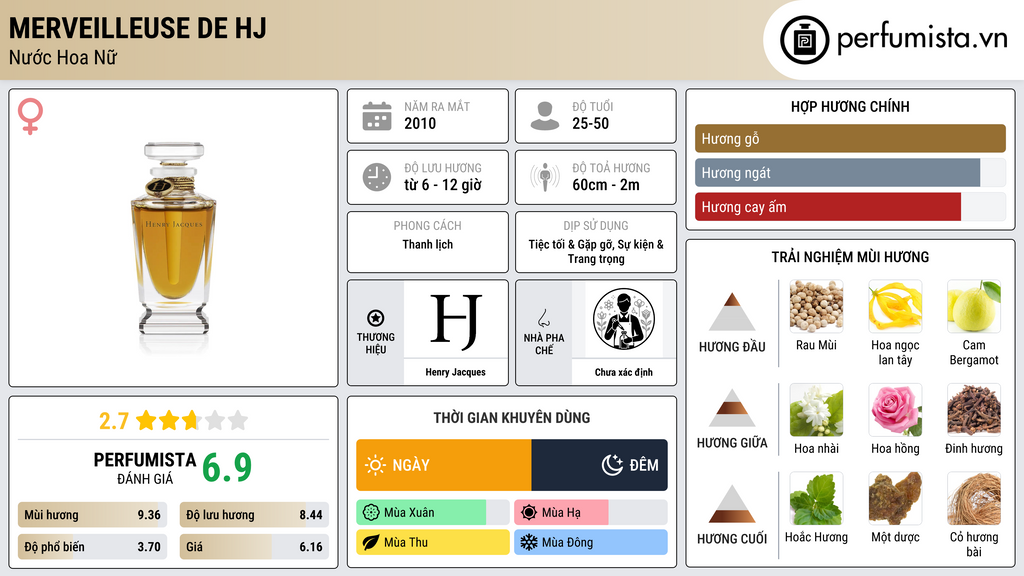
Task: Click the Hương giữa pyramid icon
Action: (732, 408)
